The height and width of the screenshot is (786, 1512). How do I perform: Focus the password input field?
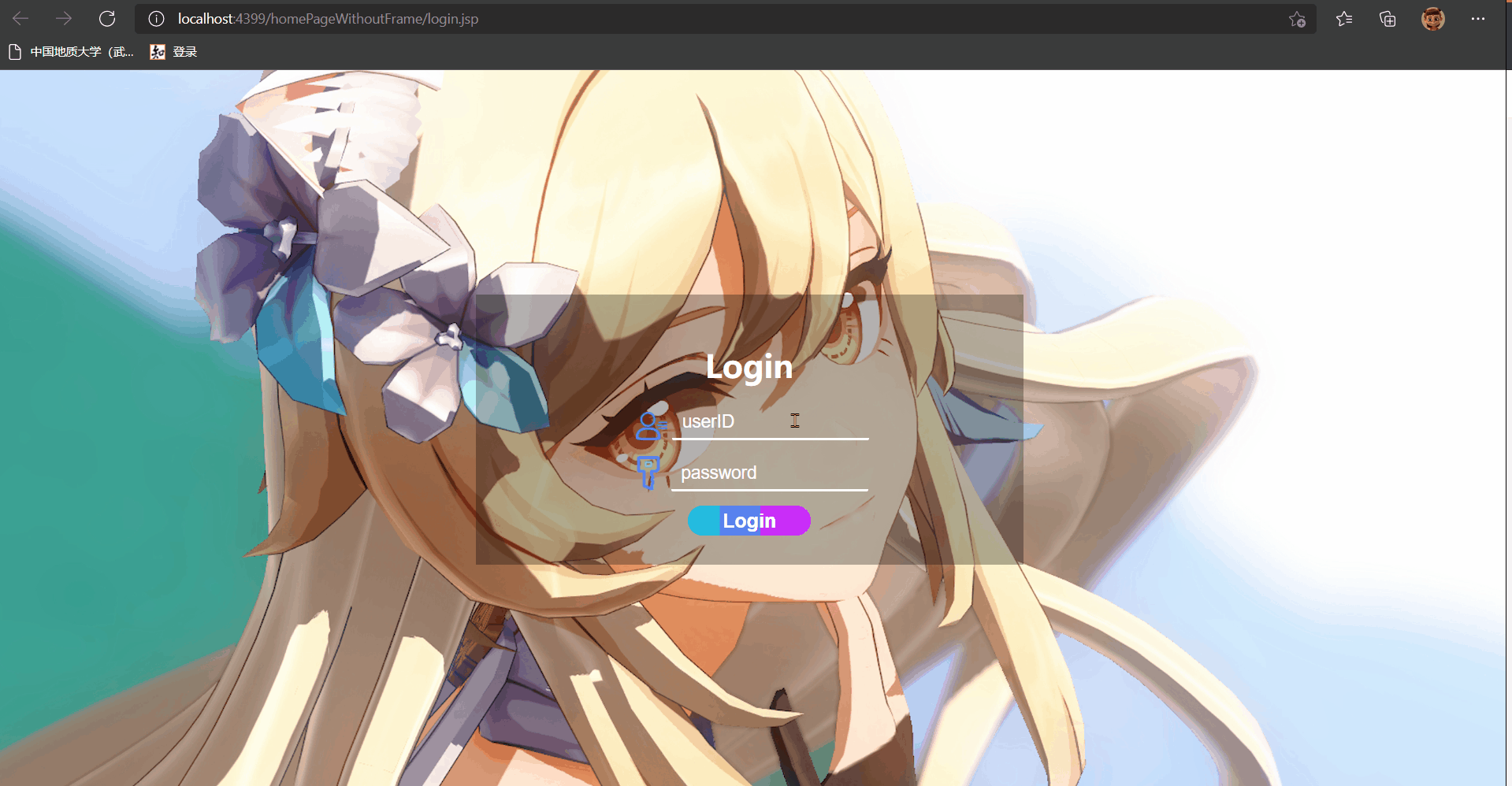tap(770, 473)
